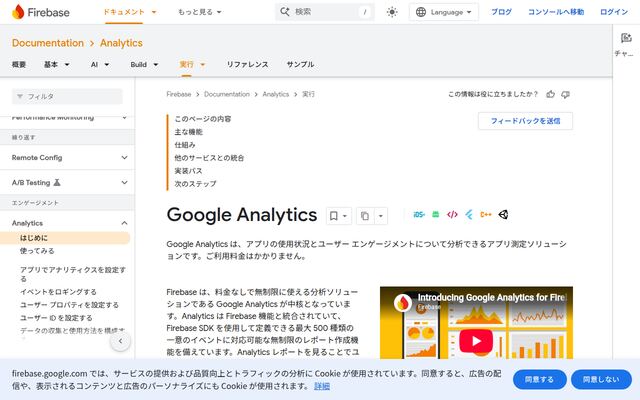
Task: Click the Documentation breadcrumb link
Action: click(x=227, y=94)
